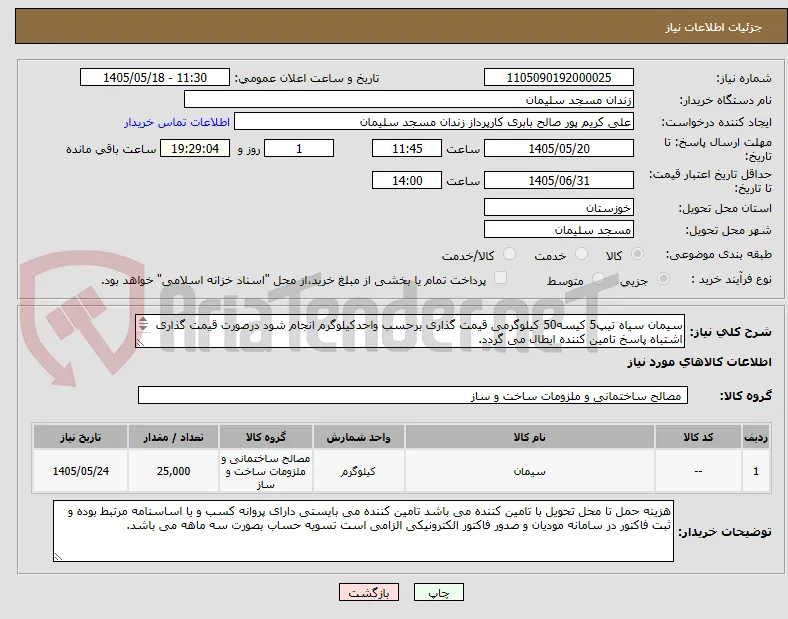This screenshot has width=788, height=619.
Task: Click the scroll arrows of the description box
Action: [143, 324]
